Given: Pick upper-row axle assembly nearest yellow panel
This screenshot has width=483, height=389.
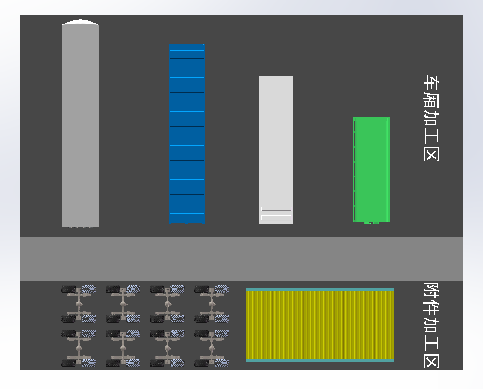Looking at the screenshot, I should coord(211,304).
